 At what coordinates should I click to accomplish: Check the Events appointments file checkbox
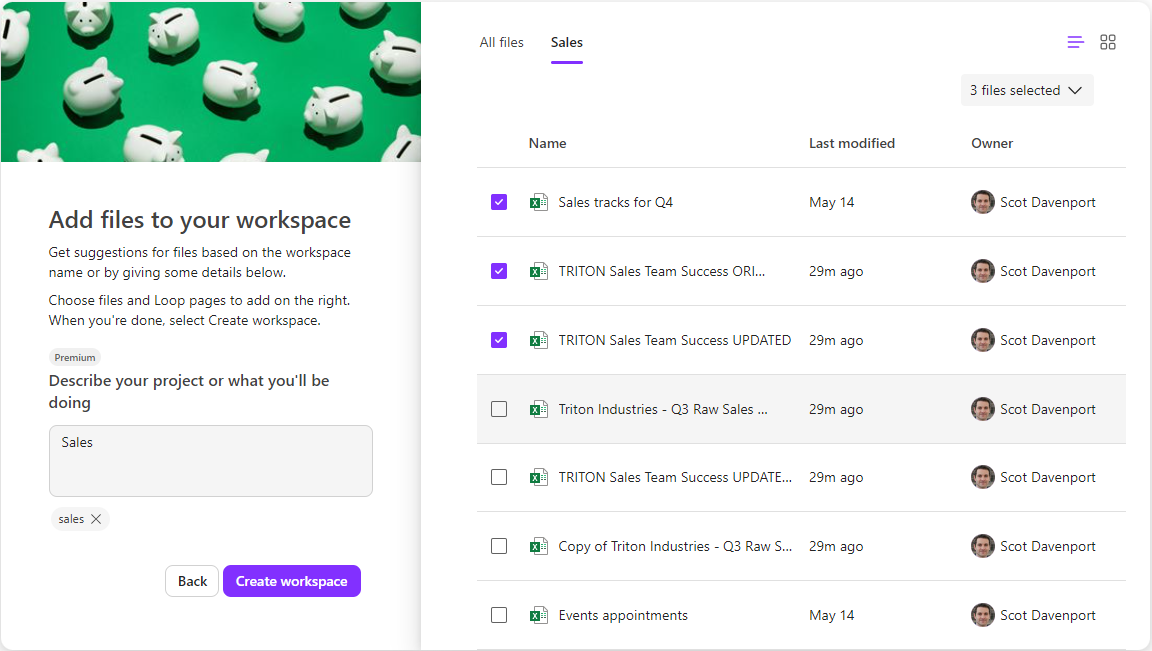point(499,615)
